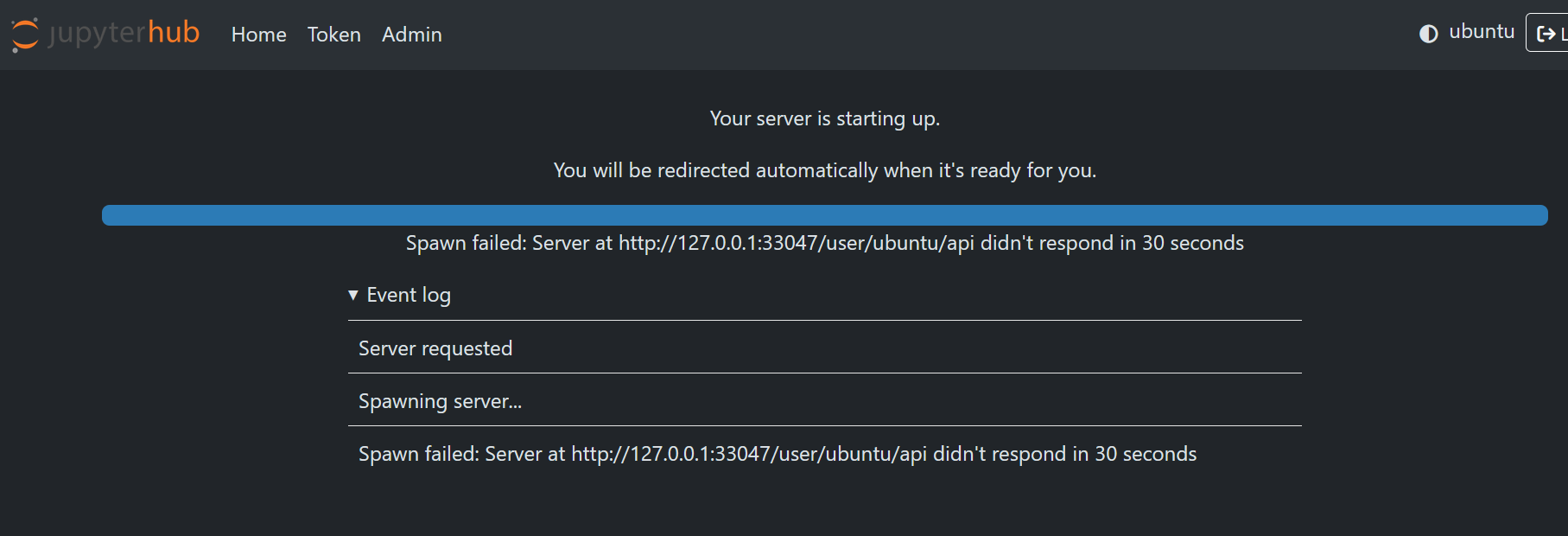Click the logout arrow button

(x=1547, y=33)
